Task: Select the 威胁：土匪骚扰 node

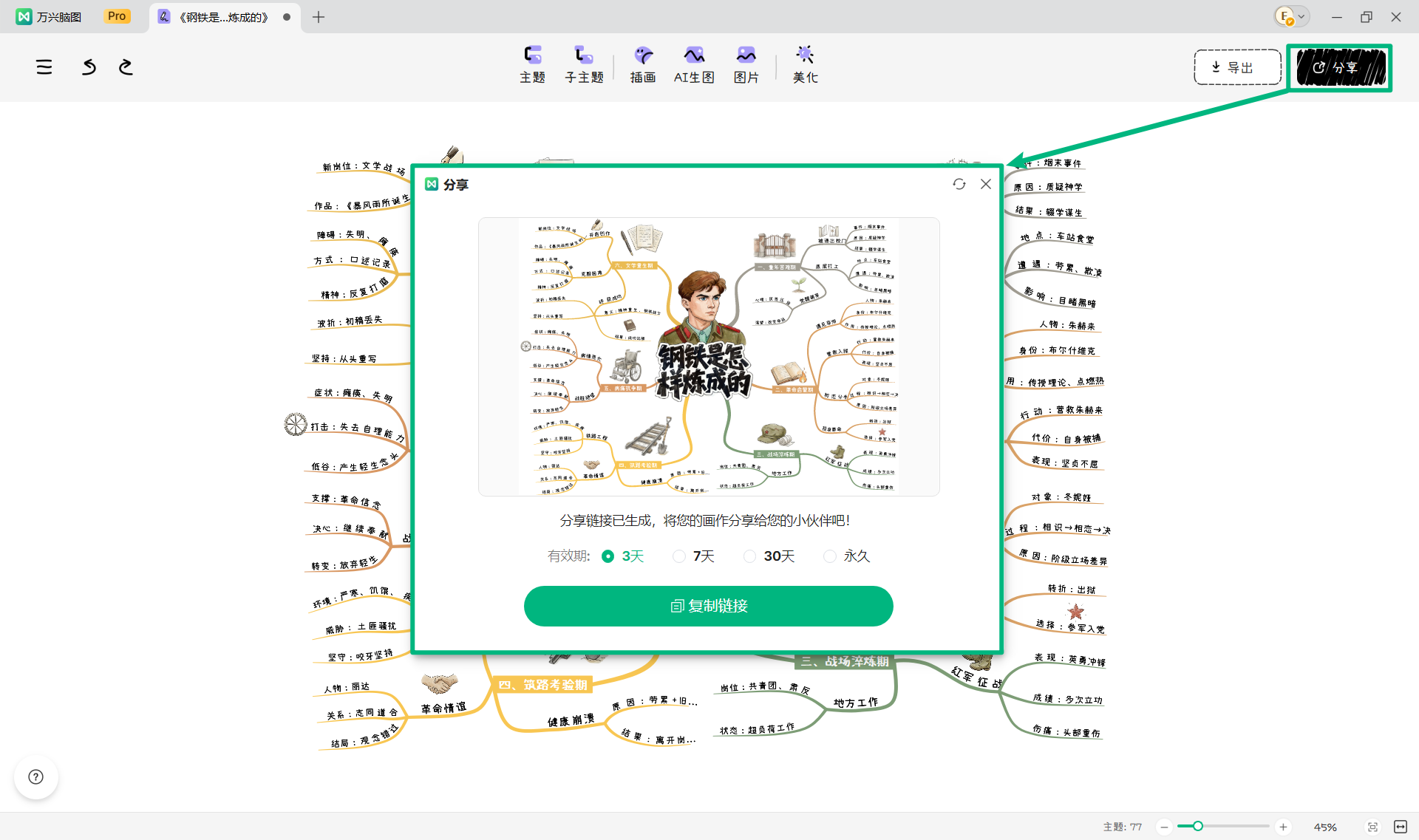Action: pyautogui.click(x=361, y=627)
